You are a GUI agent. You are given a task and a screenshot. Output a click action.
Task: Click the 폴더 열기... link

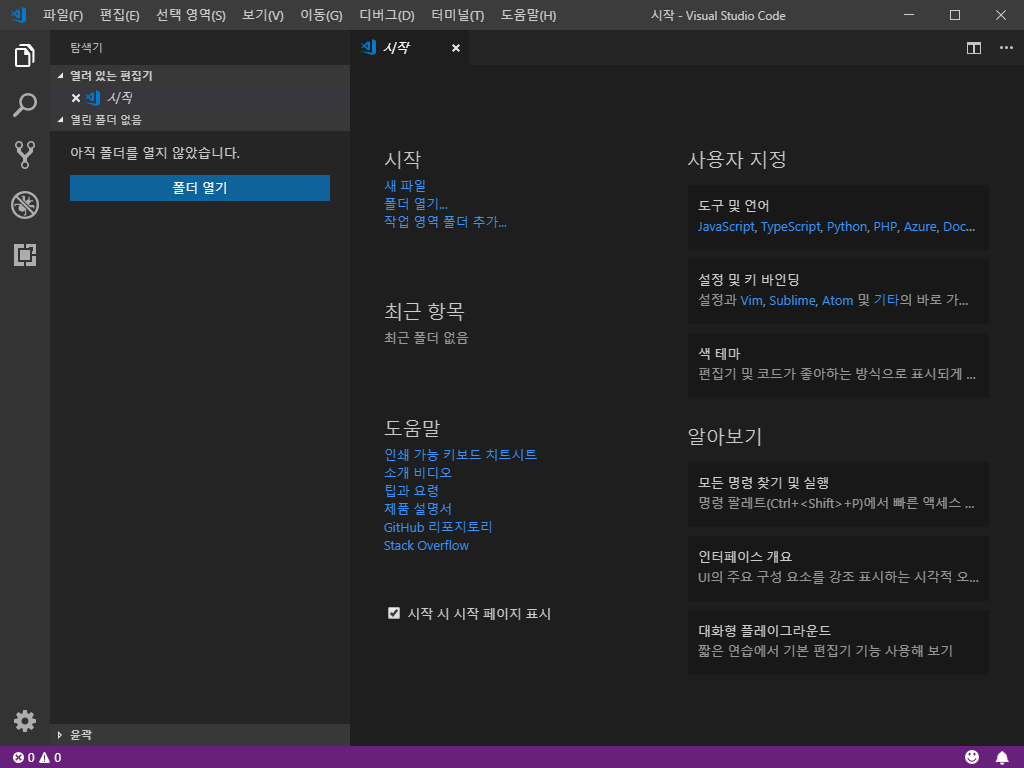click(x=416, y=204)
